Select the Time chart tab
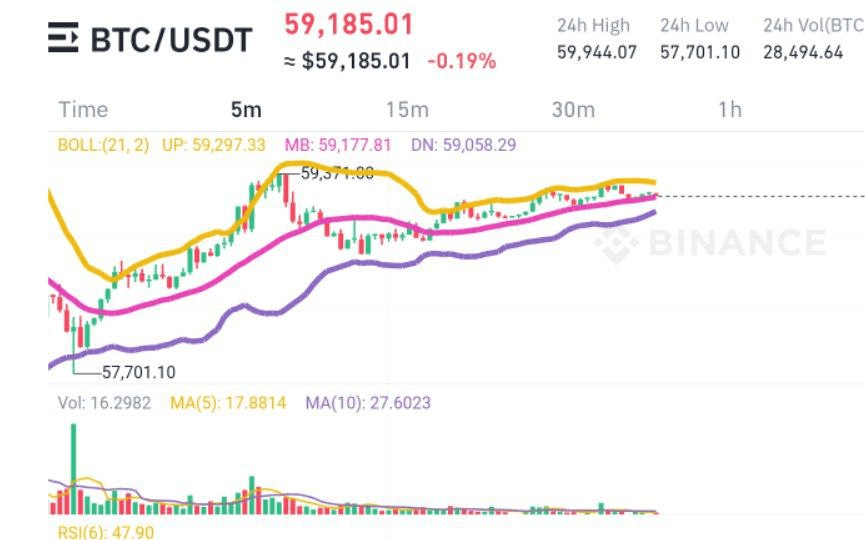The width and height of the screenshot is (865, 540). (x=83, y=110)
